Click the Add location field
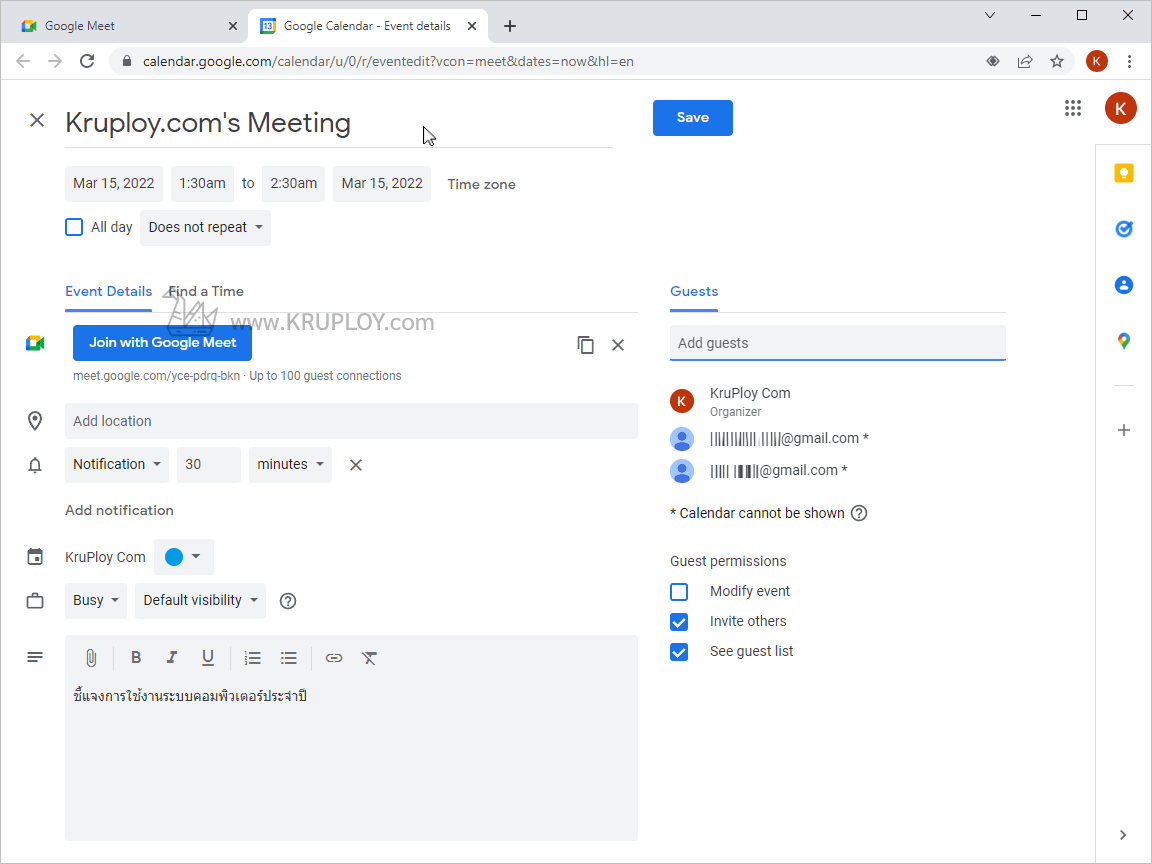1152x864 pixels. coord(351,421)
